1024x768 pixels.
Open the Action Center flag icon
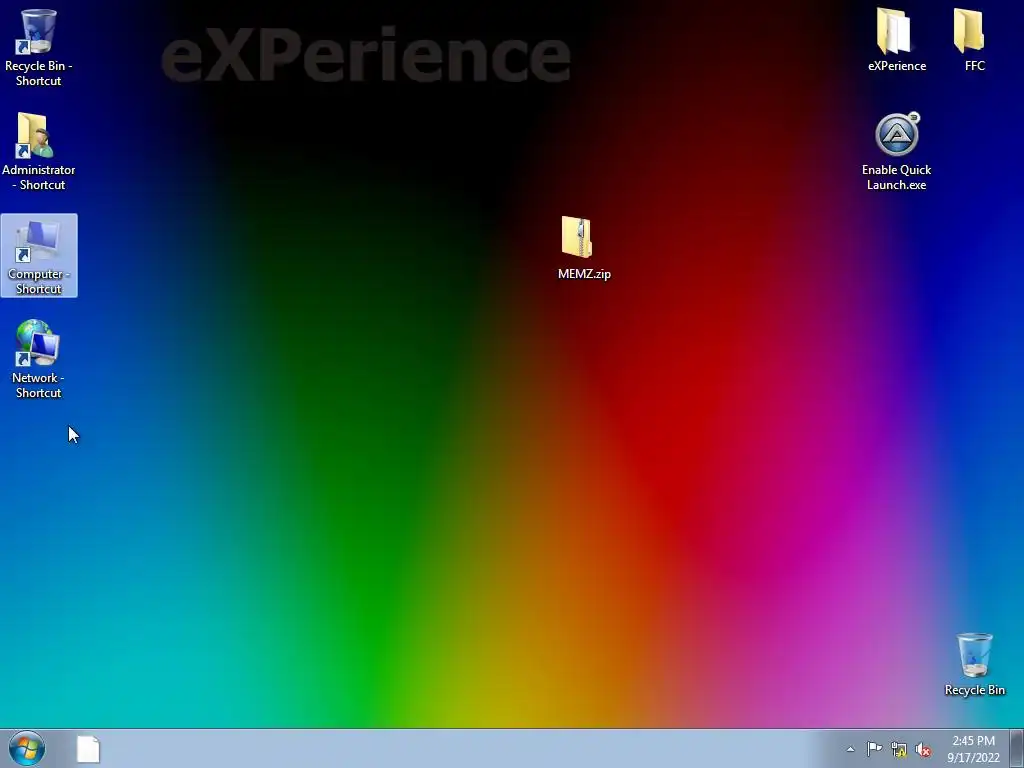(x=874, y=749)
